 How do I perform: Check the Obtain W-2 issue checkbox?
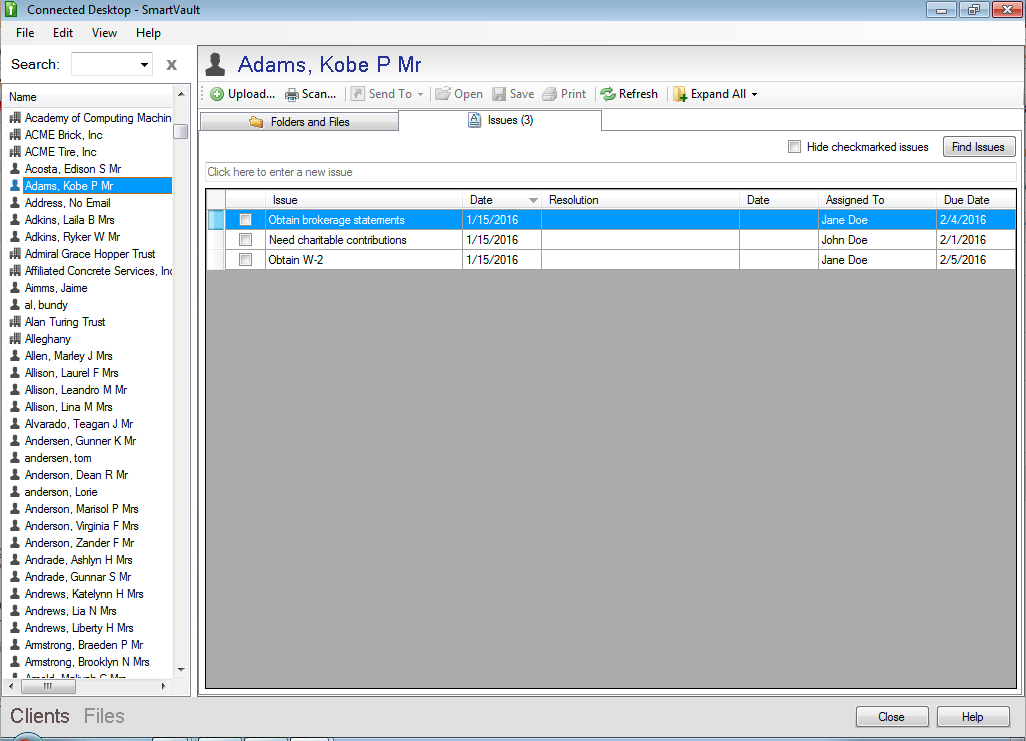click(x=245, y=260)
